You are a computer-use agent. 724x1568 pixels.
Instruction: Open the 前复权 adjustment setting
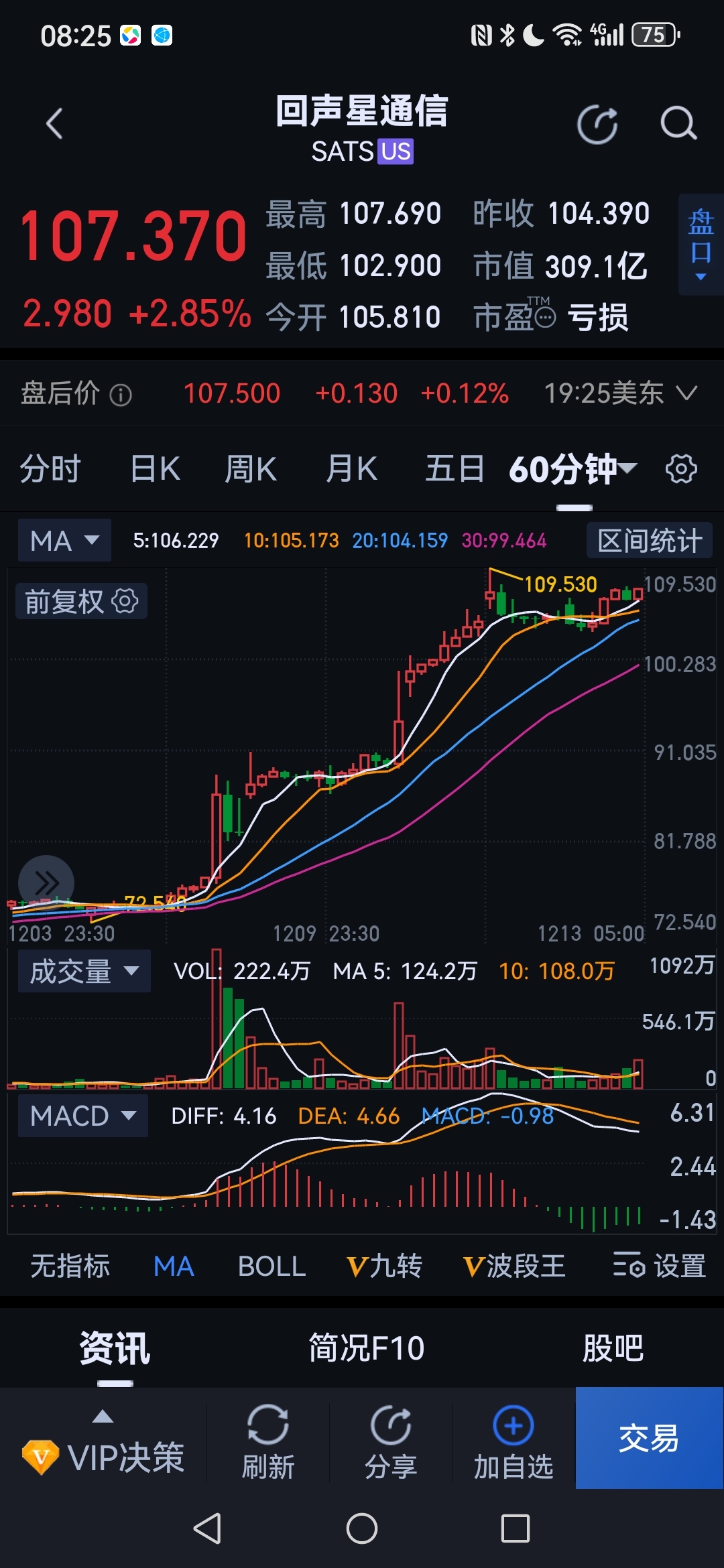click(x=81, y=601)
